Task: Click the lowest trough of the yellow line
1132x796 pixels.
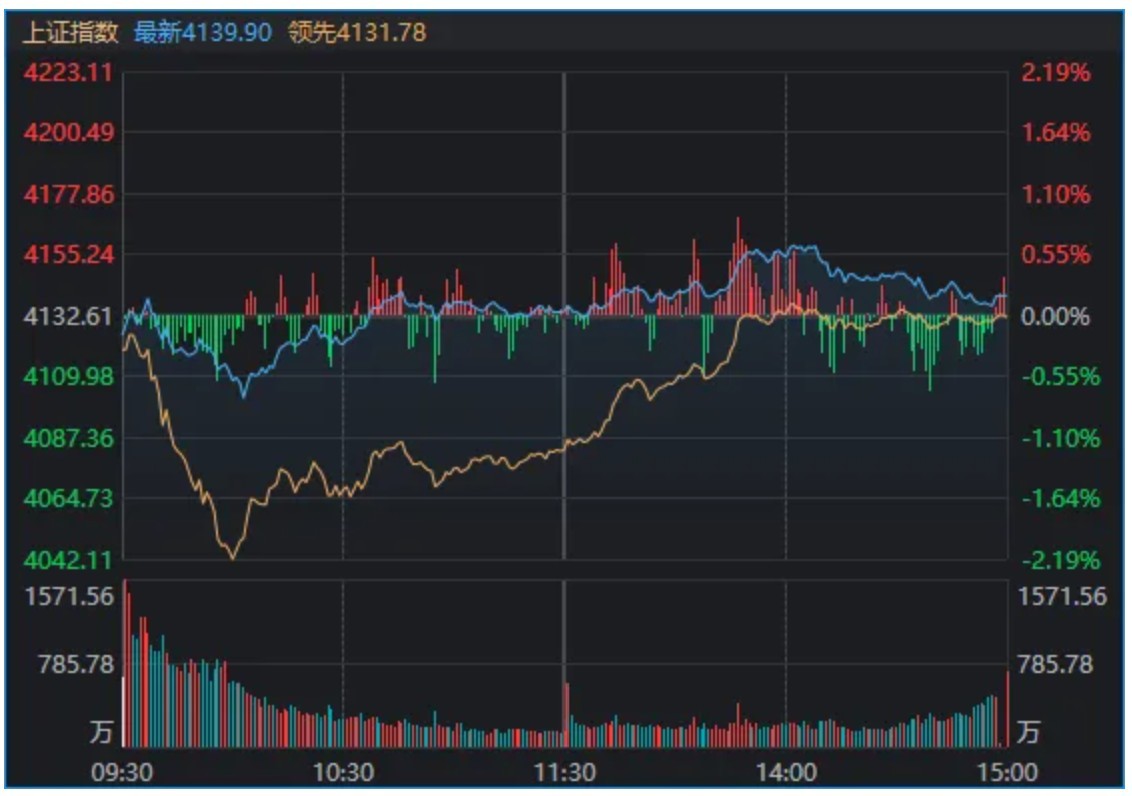Action: click(x=232, y=556)
